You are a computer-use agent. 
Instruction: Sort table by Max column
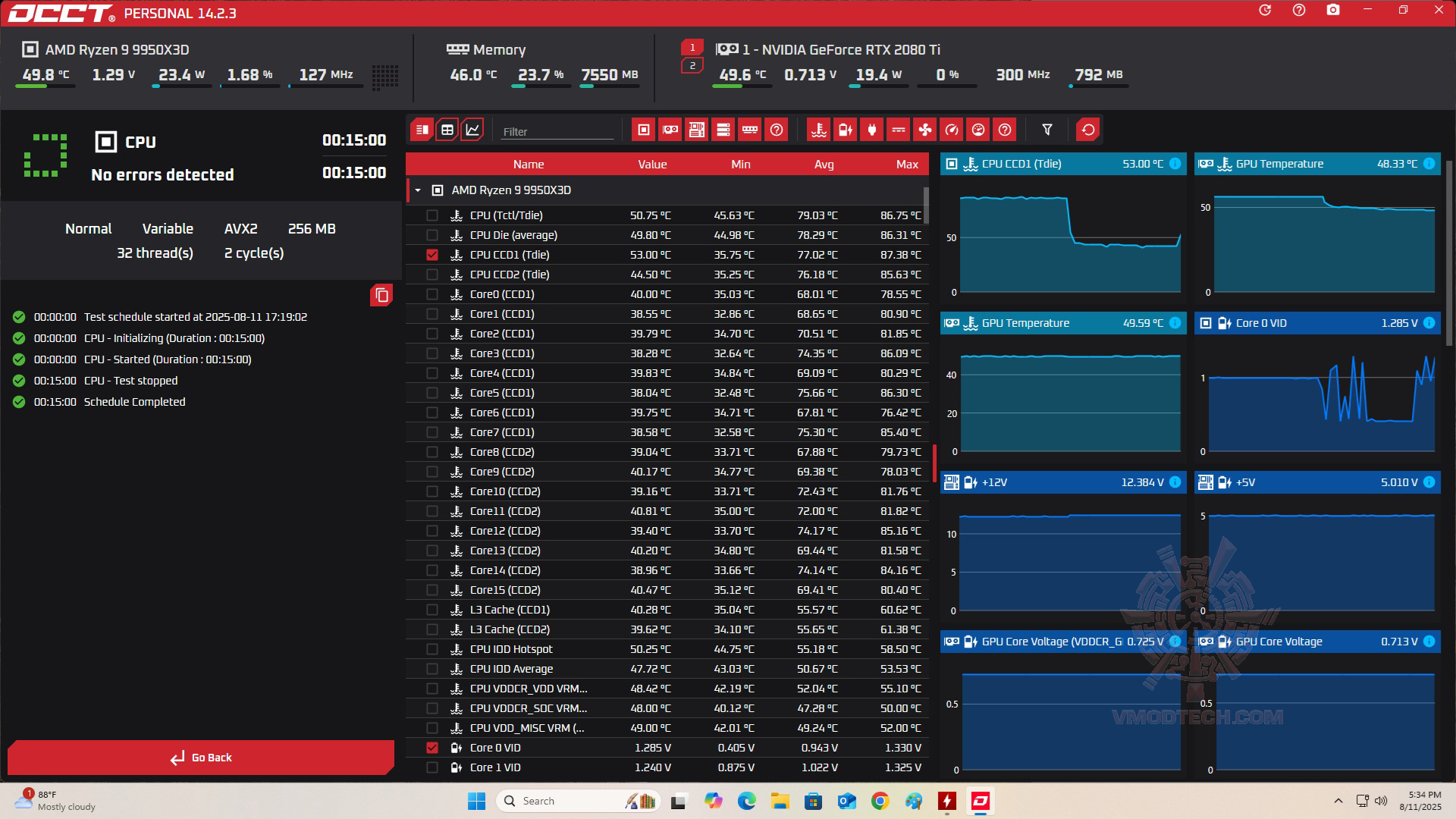tap(906, 165)
